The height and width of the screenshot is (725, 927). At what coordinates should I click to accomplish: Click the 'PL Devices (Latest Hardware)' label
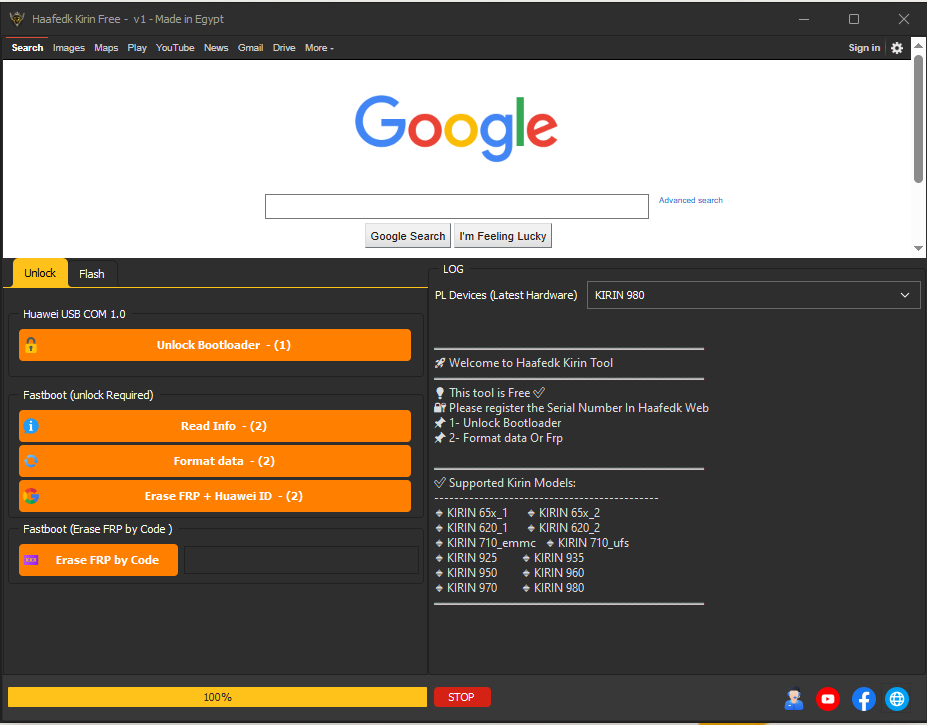[x=506, y=295]
